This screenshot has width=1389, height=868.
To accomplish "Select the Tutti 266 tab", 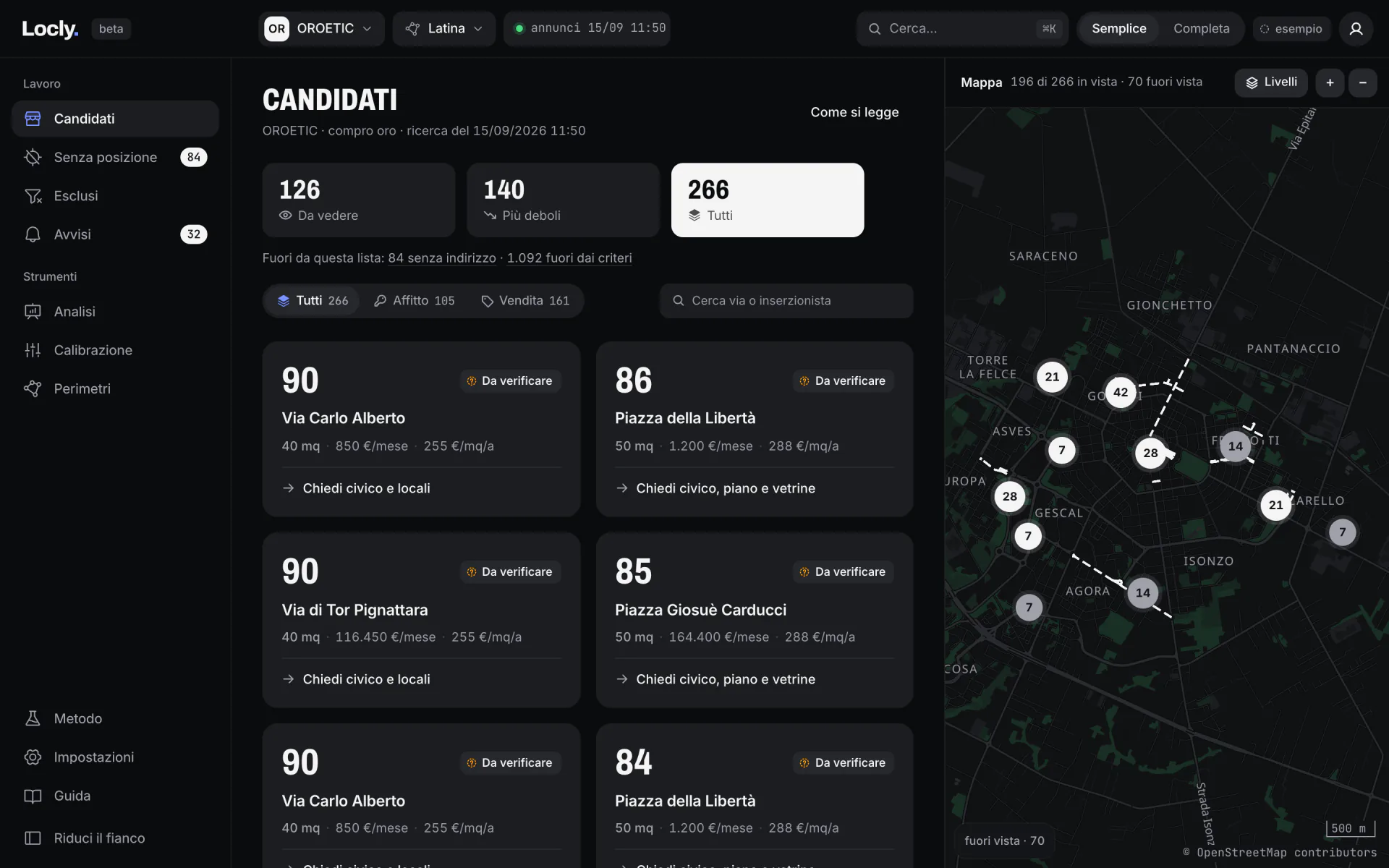I will pos(313,301).
